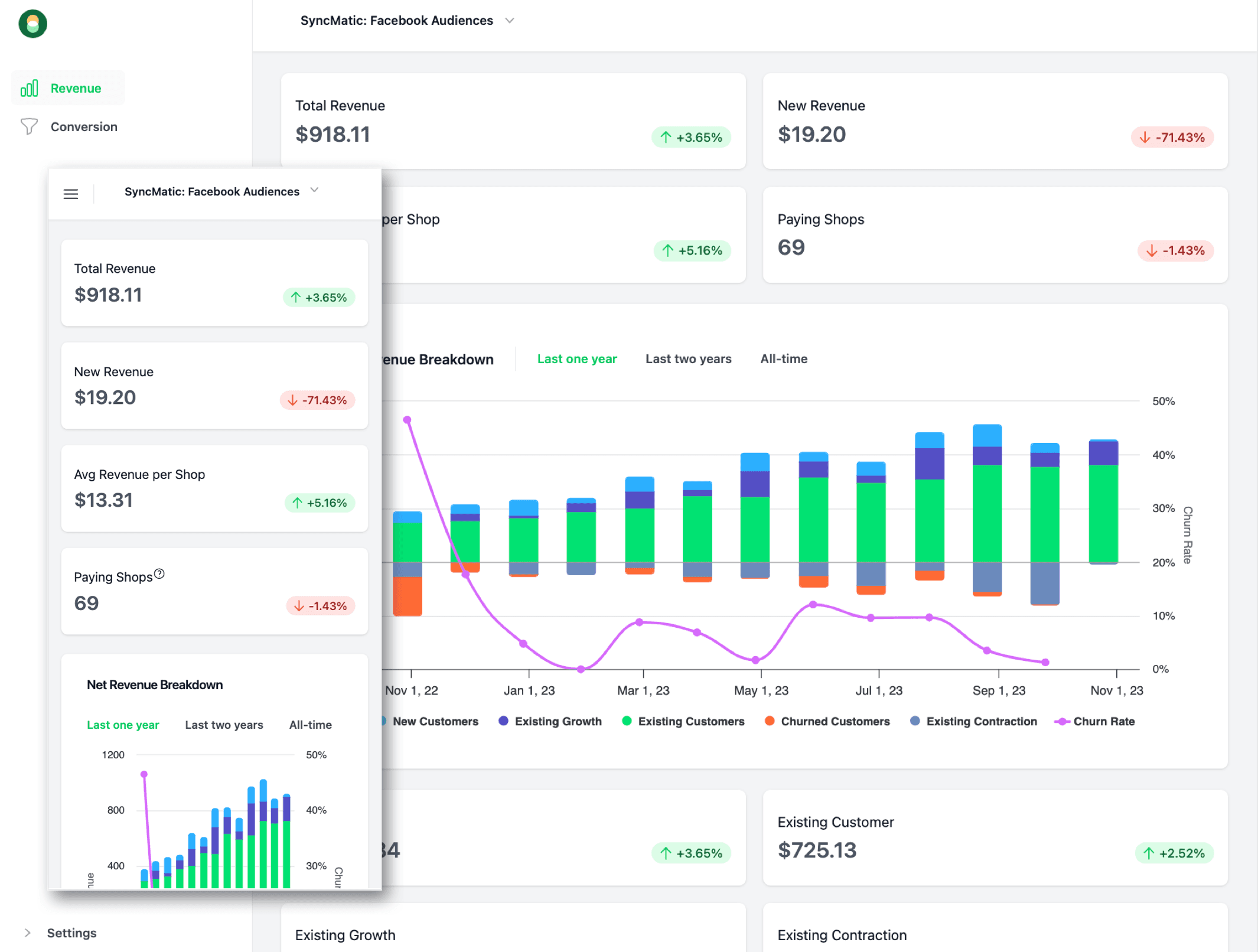Select the Revenue sidebar menu item

tap(68, 88)
